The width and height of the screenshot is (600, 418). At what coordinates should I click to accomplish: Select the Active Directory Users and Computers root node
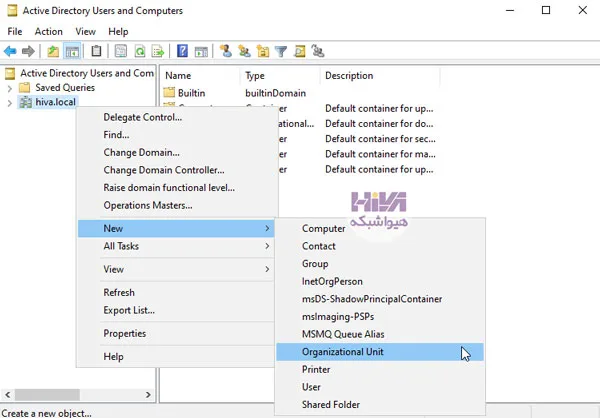click(x=87, y=73)
